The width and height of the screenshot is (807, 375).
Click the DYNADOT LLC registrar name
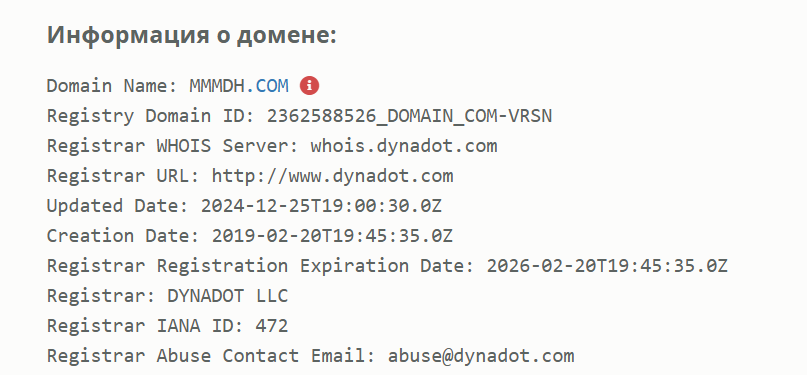(x=227, y=296)
